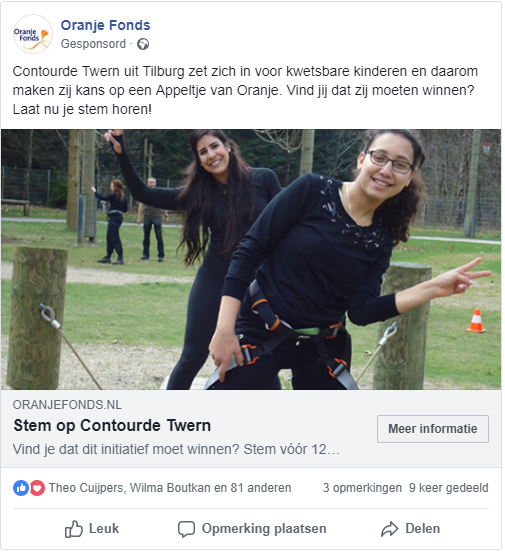The width and height of the screenshot is (505, 552).
Task: Click the Gesponsord label
Action: pyautogui.click(x=93, y=44)
